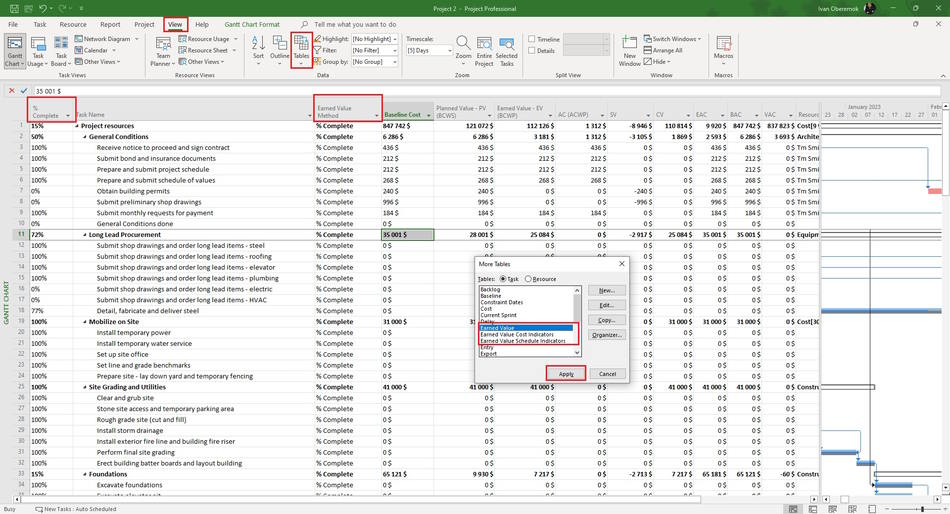Collapse the ribbon with the chevron
This screenshot has height=514, width=950.
pyautogui.click(x=943, y=76)
